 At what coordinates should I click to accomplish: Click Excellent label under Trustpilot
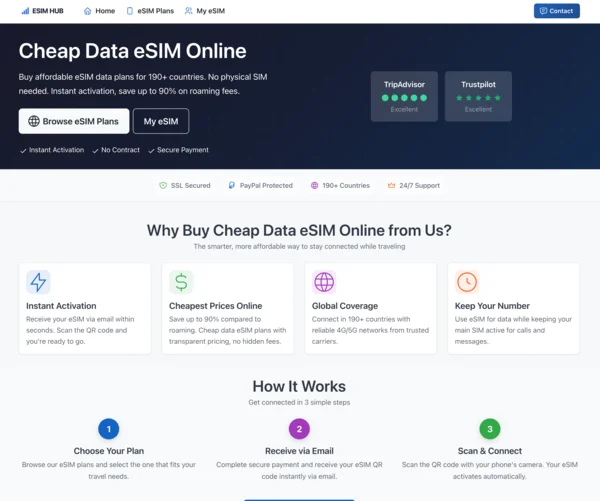point(478,109)
